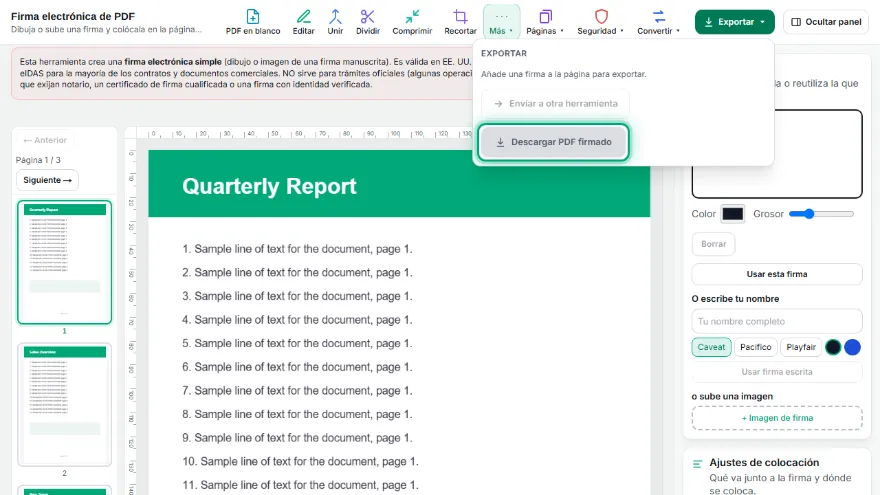Click the Ajustes de colocación section icon
This screenshot has width=880, height=495.
click(698, 464)
